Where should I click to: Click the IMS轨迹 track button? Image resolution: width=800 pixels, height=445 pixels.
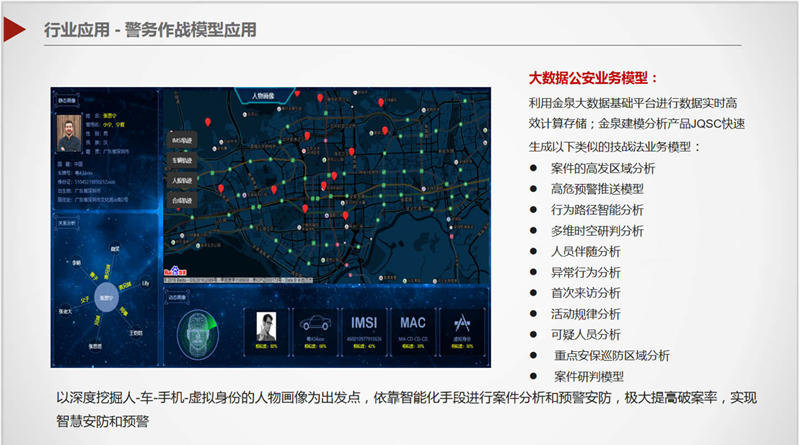click(181, 139)
